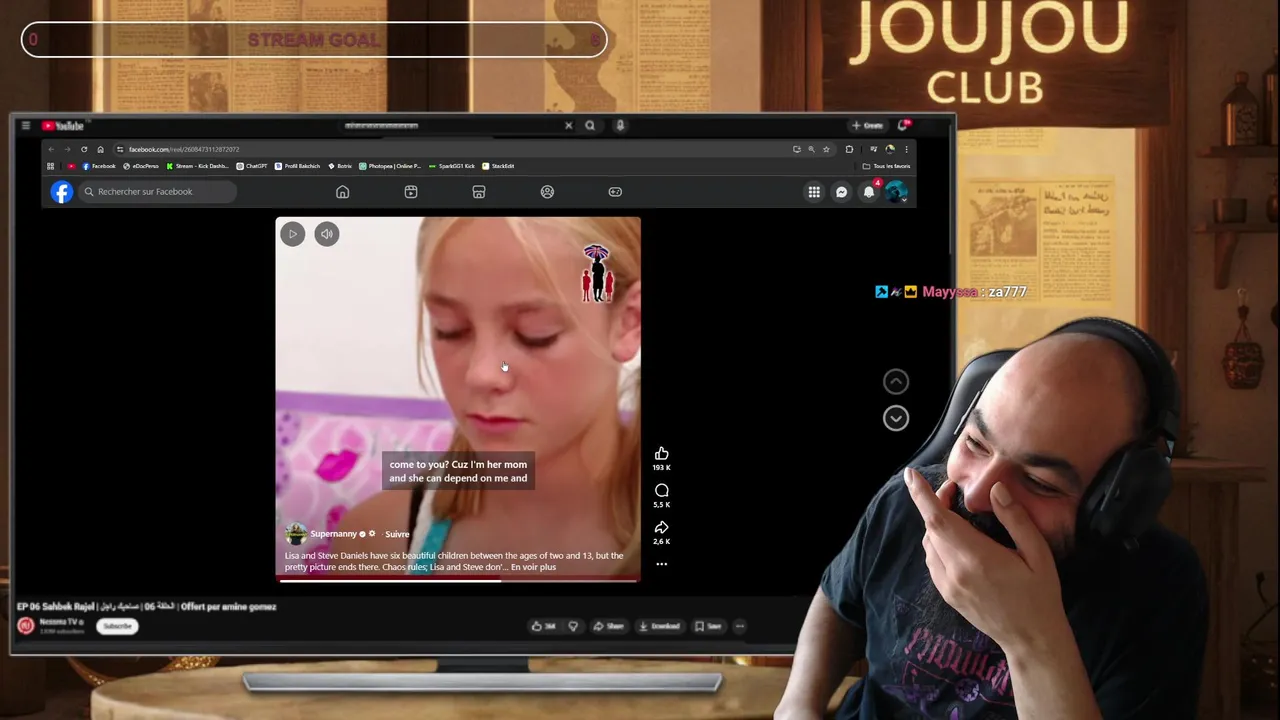Screen dimensions: 1280x720
Task: Open the eDocPerso bookmark
Action: coord(141,166)
